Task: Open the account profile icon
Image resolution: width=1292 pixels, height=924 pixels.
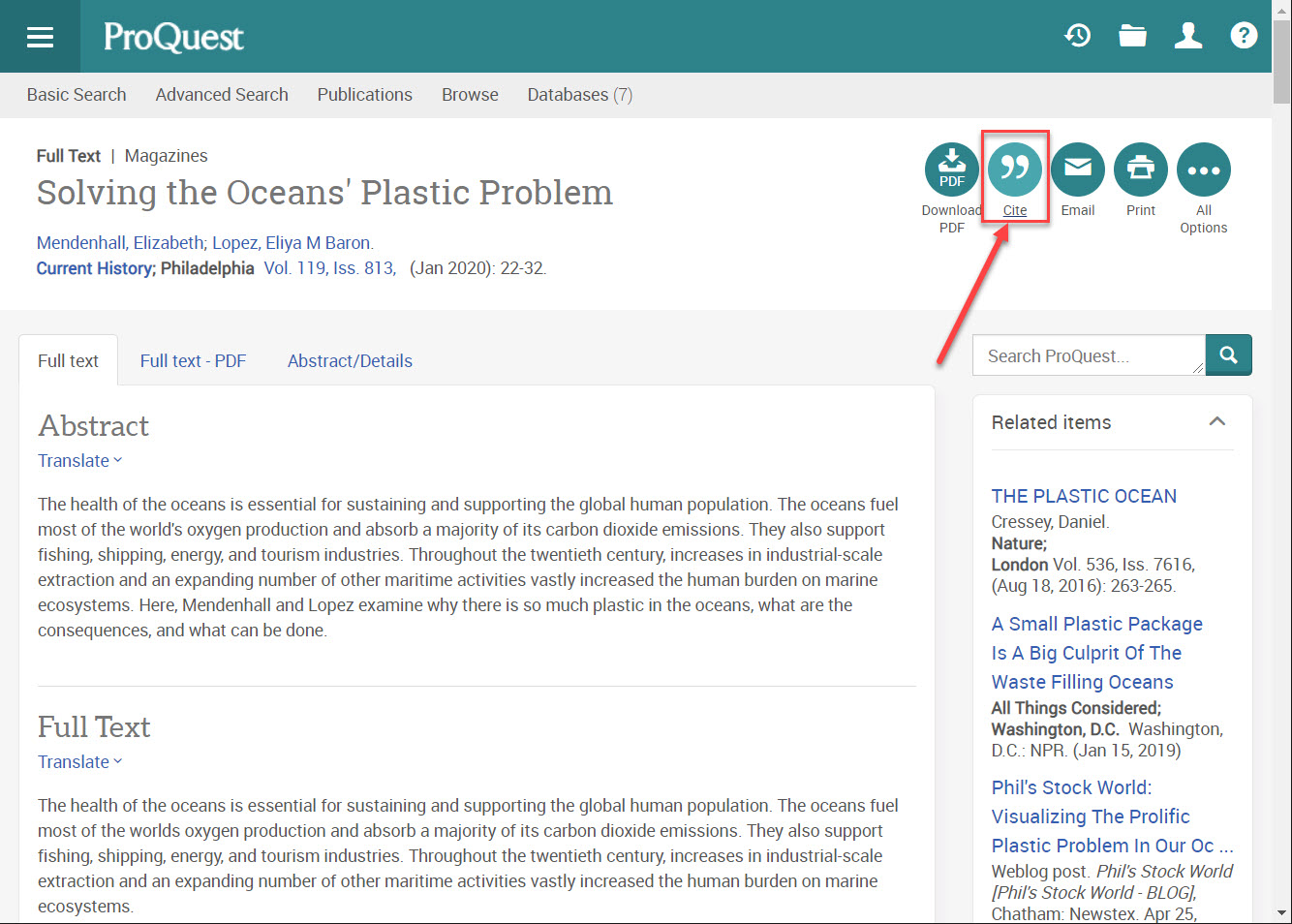Action: (x=1188, y=35)
